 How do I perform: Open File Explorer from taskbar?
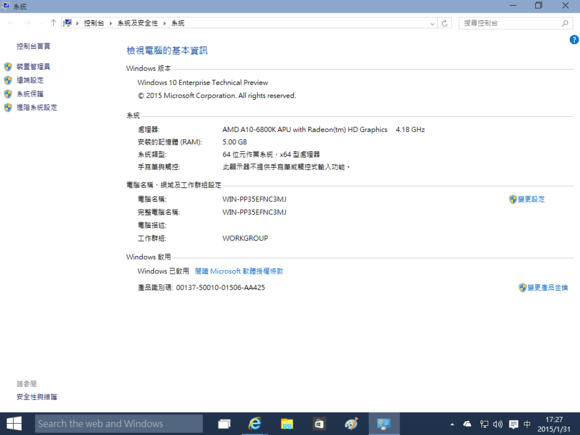coord(287,424)
